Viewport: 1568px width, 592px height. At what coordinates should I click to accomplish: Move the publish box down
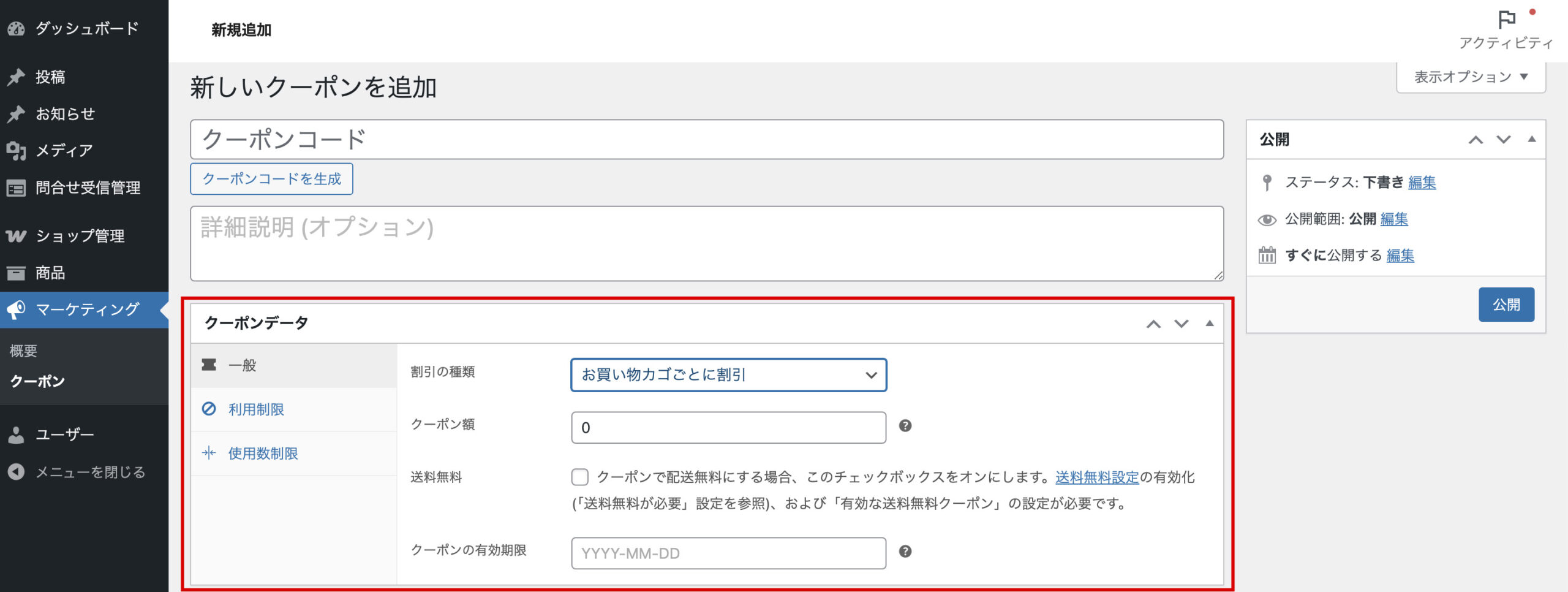(x=1503, y=140)
